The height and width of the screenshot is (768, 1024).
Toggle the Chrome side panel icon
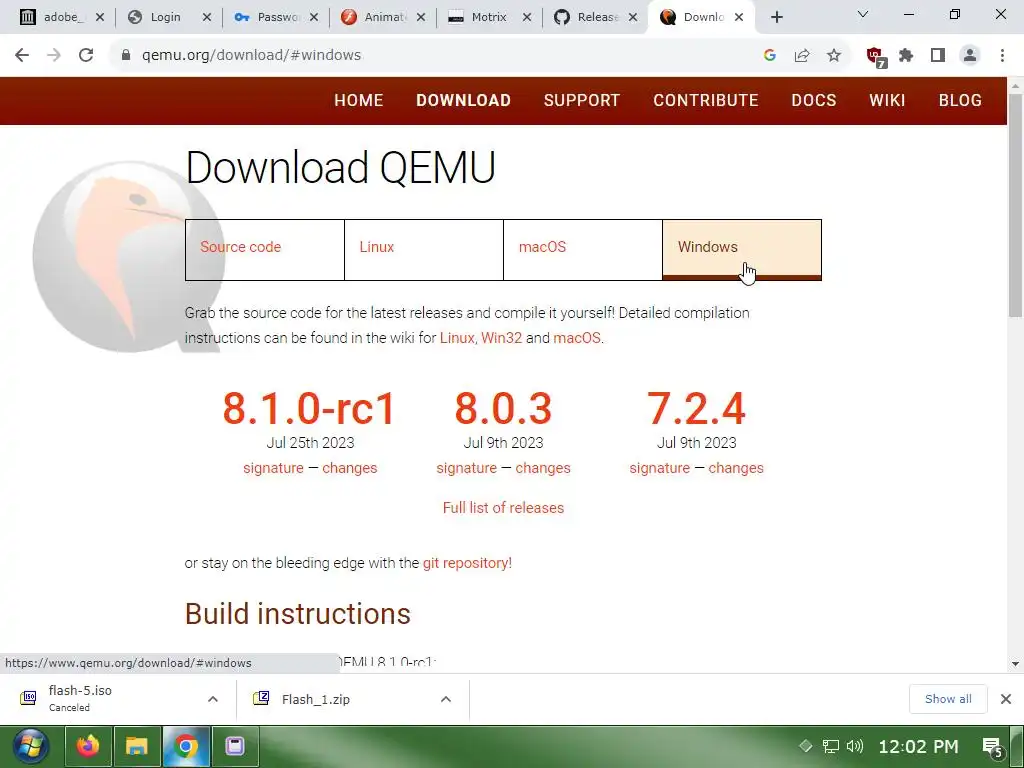tap(938, 56)
